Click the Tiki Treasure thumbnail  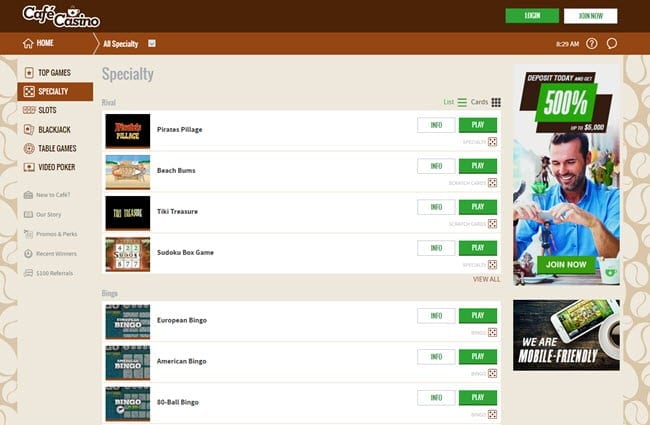(128, 213)
